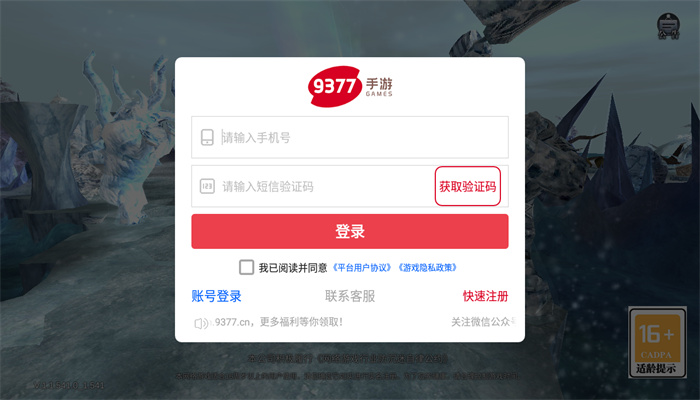Click the 适龄提示 label under the age badge
This screenshot has width=700, height=400.
[x=656, y=369]
